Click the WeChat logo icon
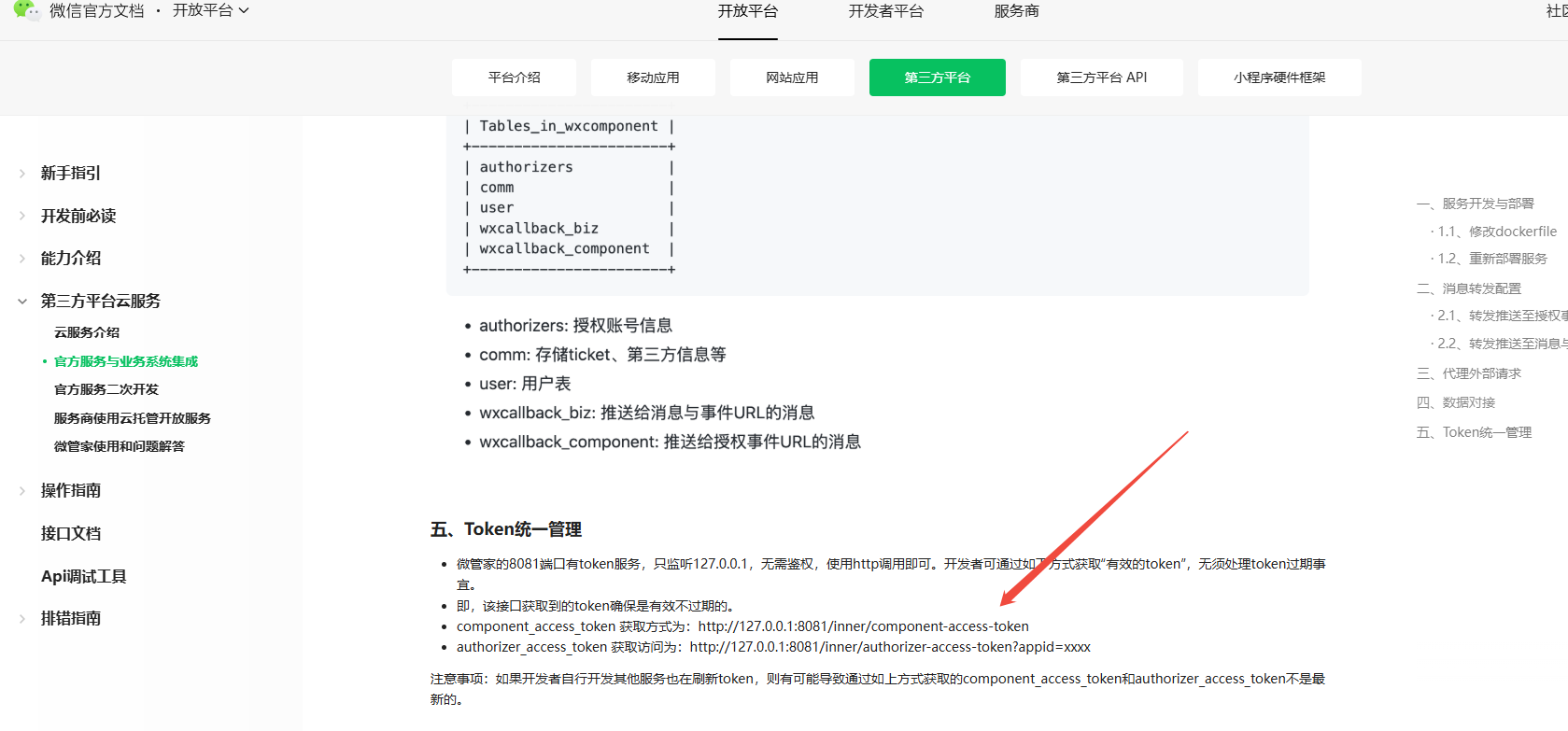This screenshot has height=731, width=1568. tap(26, 10)
